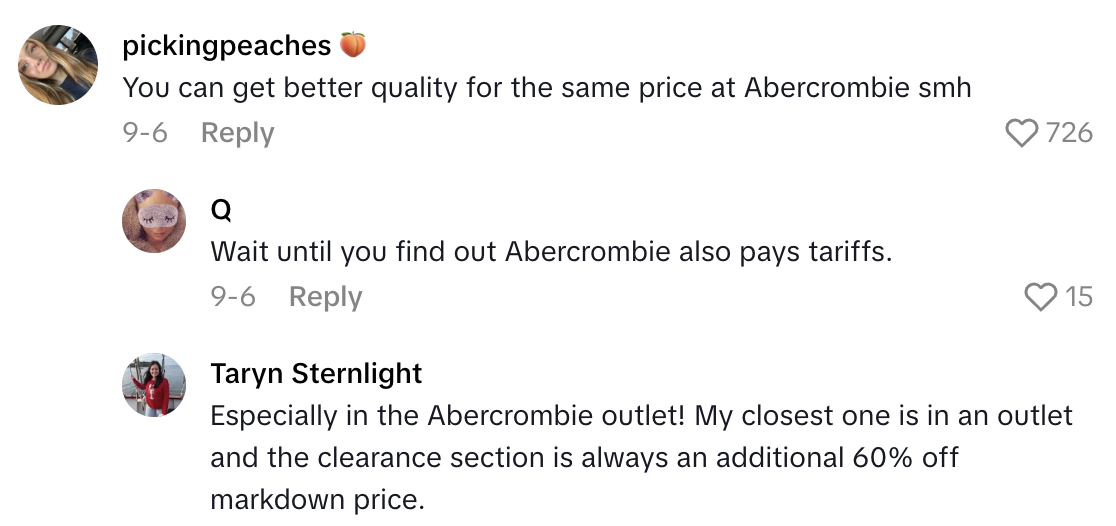Open the Q username link

tap(221, 209)
